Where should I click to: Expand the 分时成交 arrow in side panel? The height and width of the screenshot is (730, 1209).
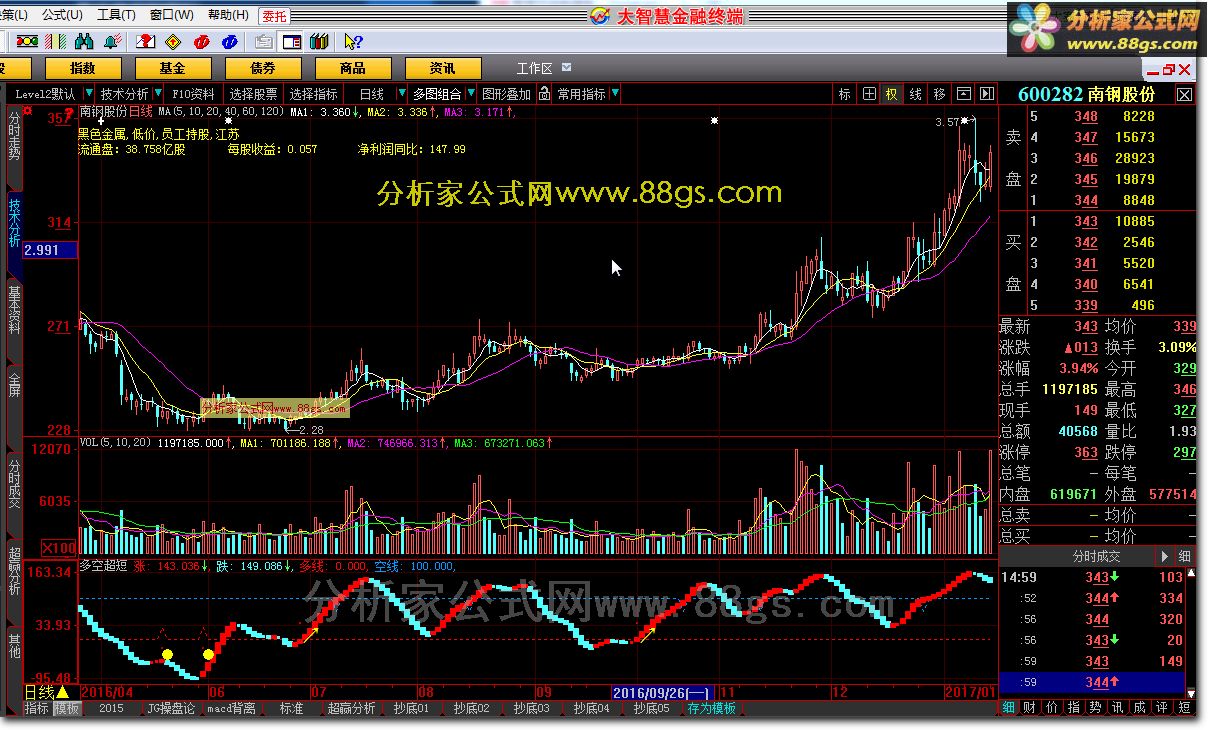coord(1165,556)
